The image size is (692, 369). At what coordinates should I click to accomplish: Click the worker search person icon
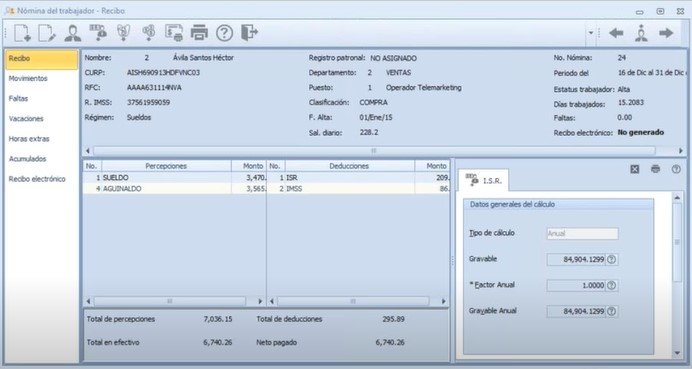point(641,33)
